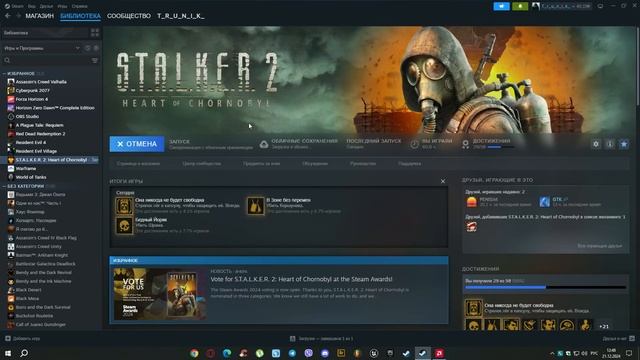Open Chrome from the taskbar
Image resolution: width=640 pixels, height=360 pixels.
click(194, 353)
